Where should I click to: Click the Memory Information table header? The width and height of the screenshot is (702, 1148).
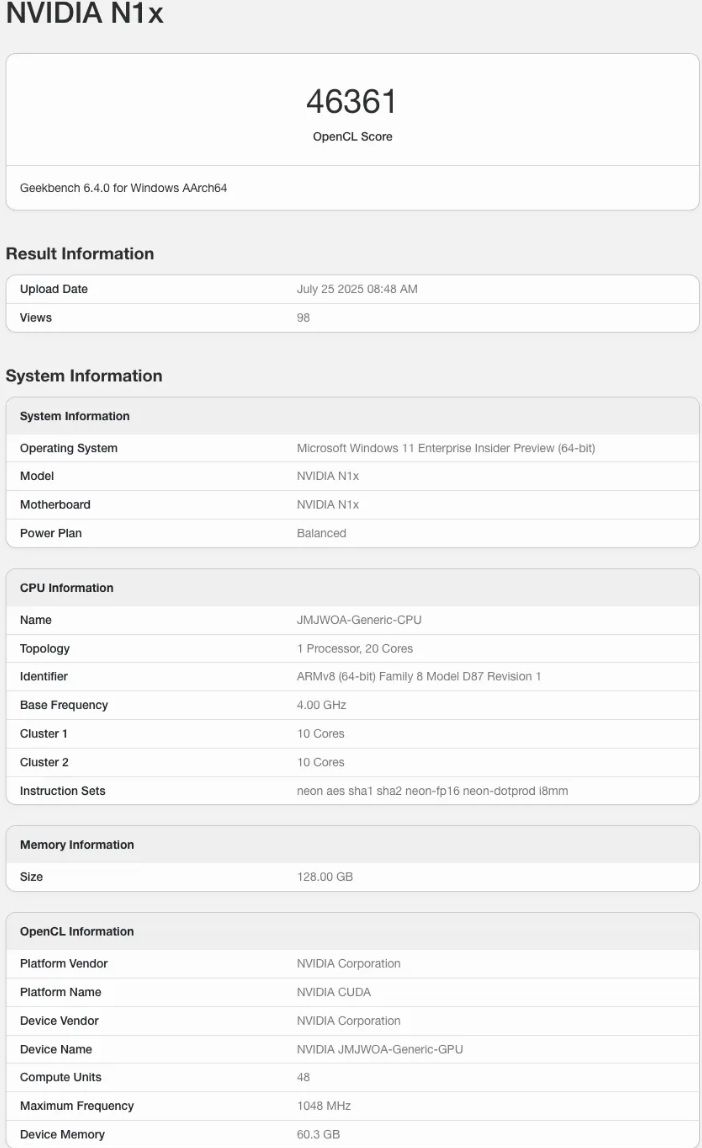click(77, 845)
